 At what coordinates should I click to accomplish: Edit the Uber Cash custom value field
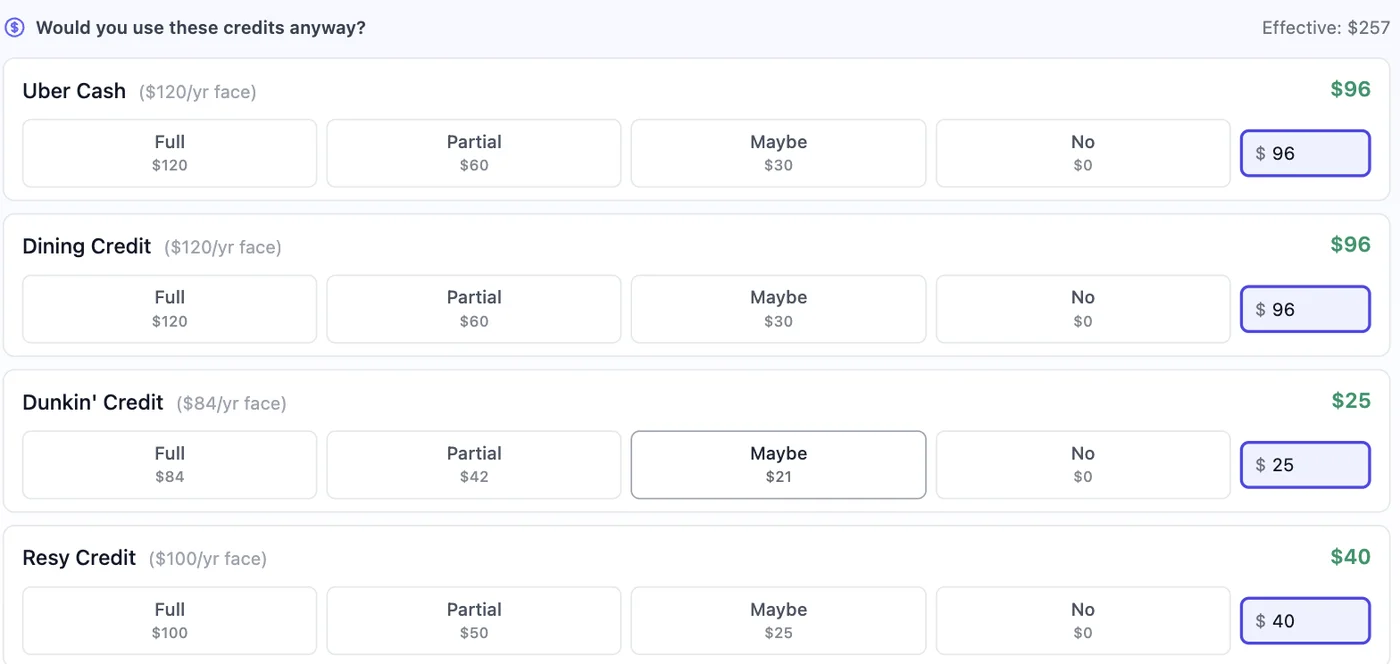[x=1305, y=153]
